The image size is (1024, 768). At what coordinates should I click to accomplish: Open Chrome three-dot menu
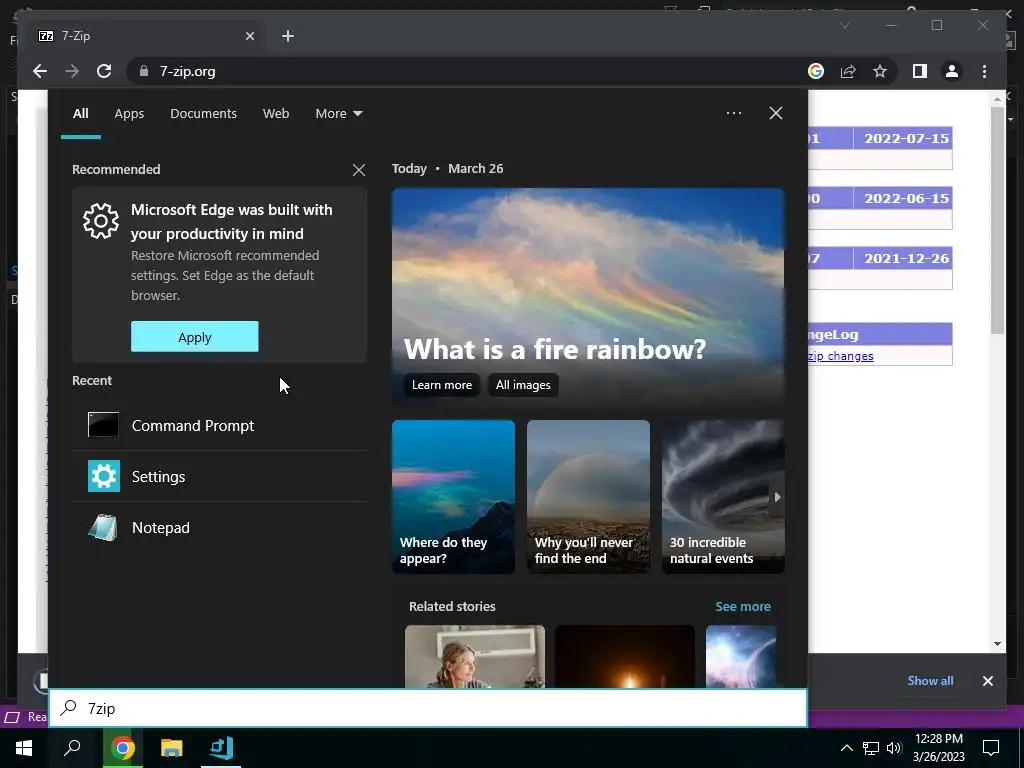pyautogui.click(x=984, y=71)
